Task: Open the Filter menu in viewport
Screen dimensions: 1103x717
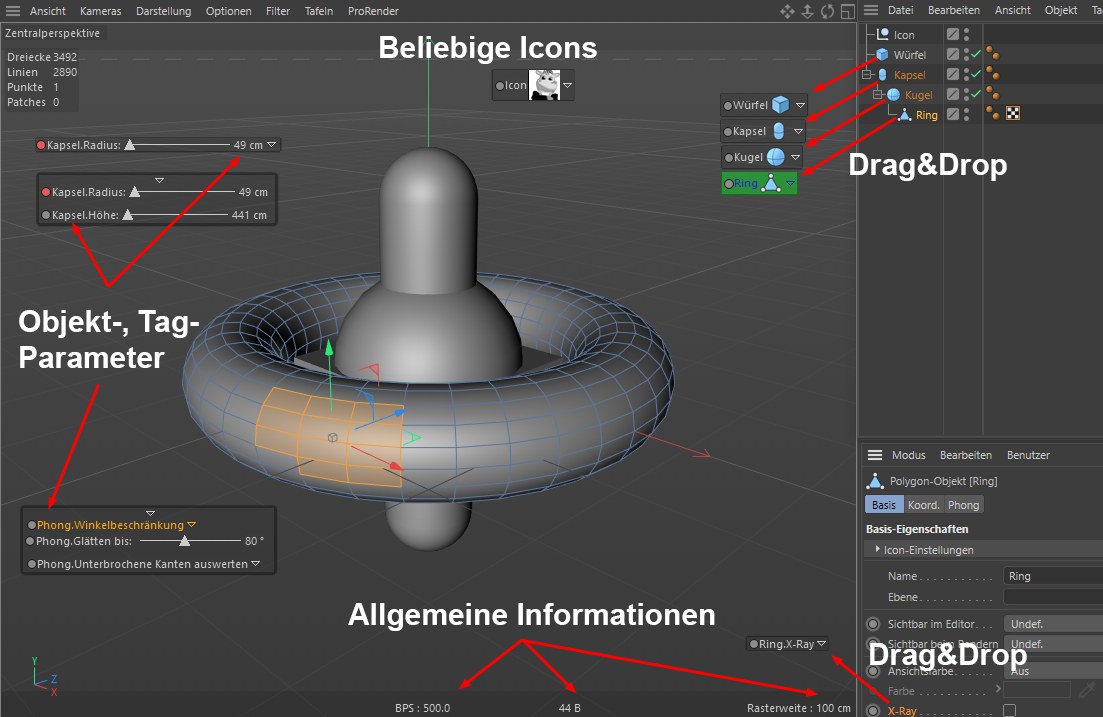Action: pyautogui.click(x=278, y=11)
